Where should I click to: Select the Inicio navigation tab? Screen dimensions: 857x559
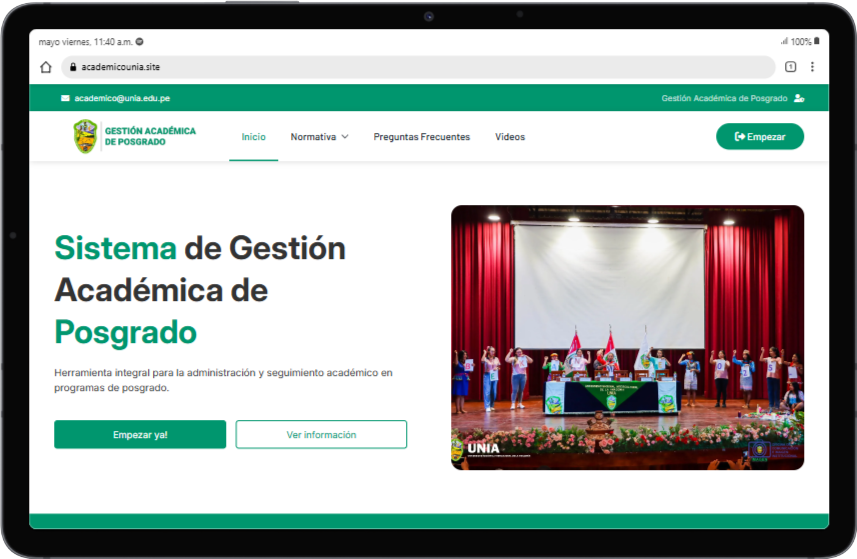253,137
